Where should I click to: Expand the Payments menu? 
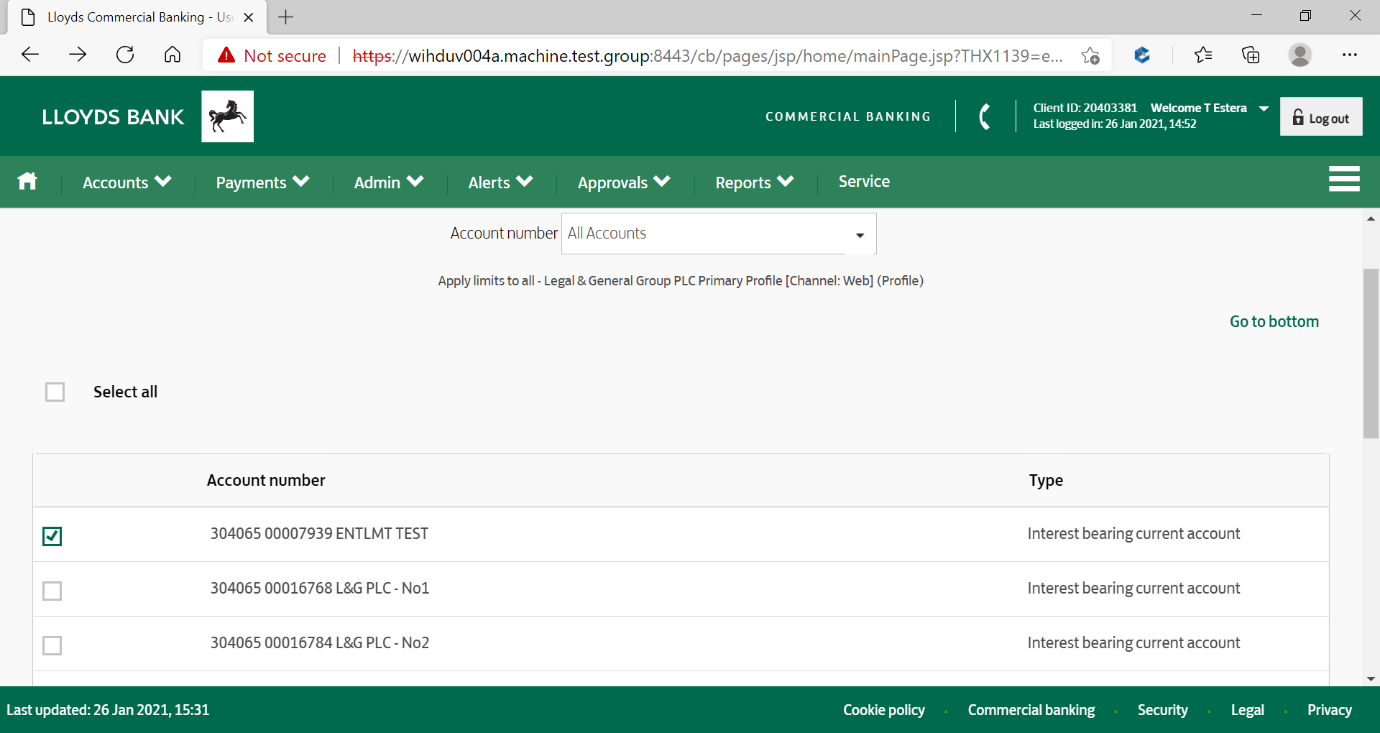[262, 182]
